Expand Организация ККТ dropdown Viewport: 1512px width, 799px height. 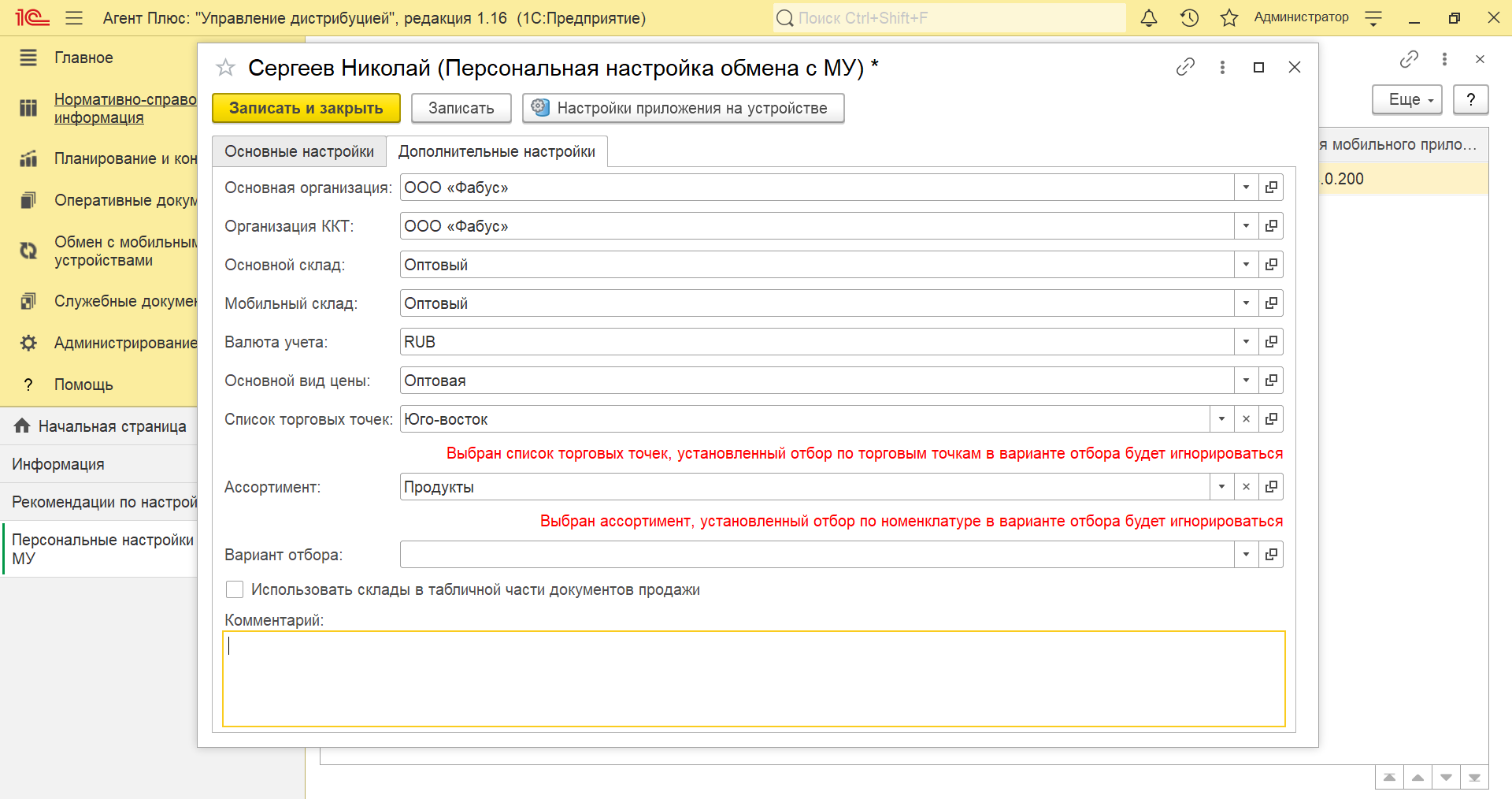[1246, 226]
